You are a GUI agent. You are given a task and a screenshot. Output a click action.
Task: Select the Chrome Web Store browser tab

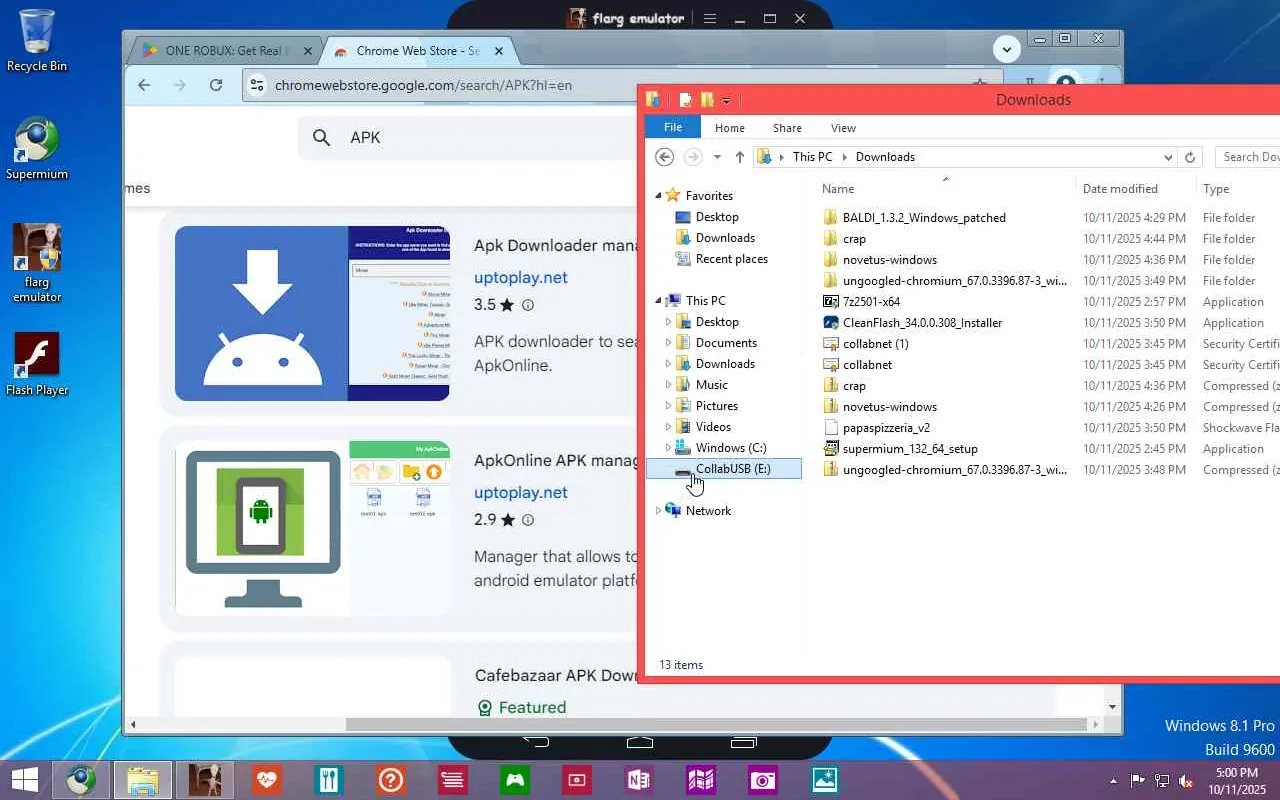tap(420, 51)
